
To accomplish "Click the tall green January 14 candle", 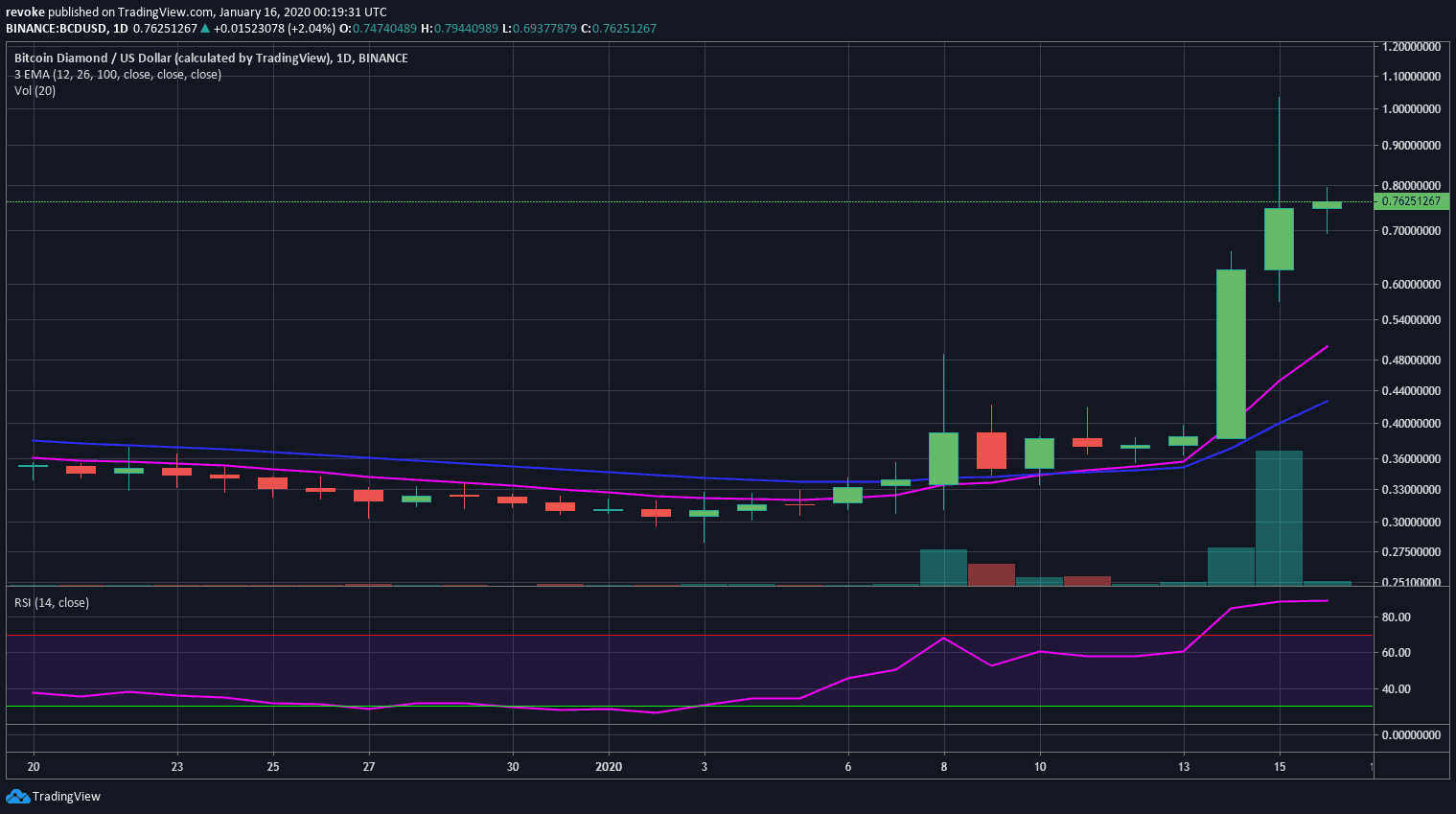I will coord(1231,354).
